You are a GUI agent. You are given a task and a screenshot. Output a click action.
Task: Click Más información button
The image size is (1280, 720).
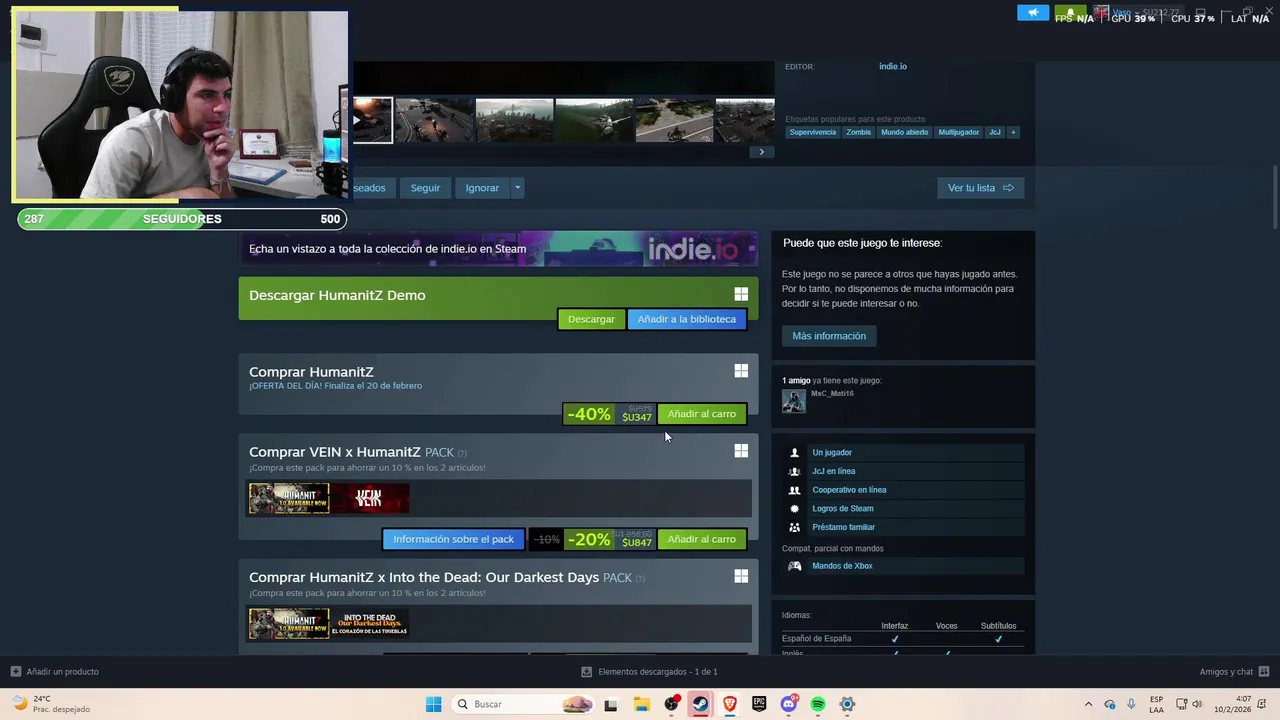(x=829, y=336)
